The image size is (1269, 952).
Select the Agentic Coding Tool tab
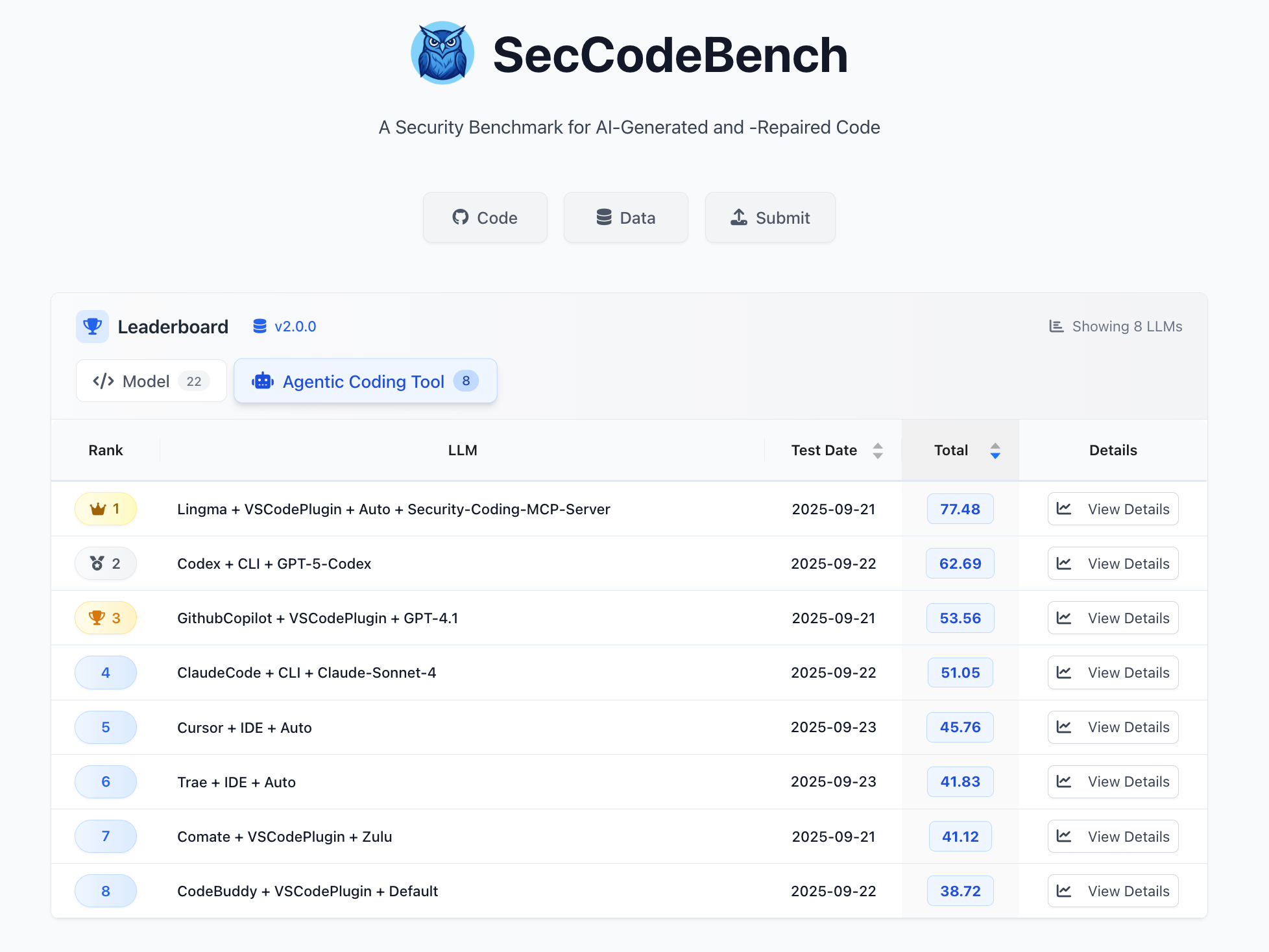pos(365,381)
